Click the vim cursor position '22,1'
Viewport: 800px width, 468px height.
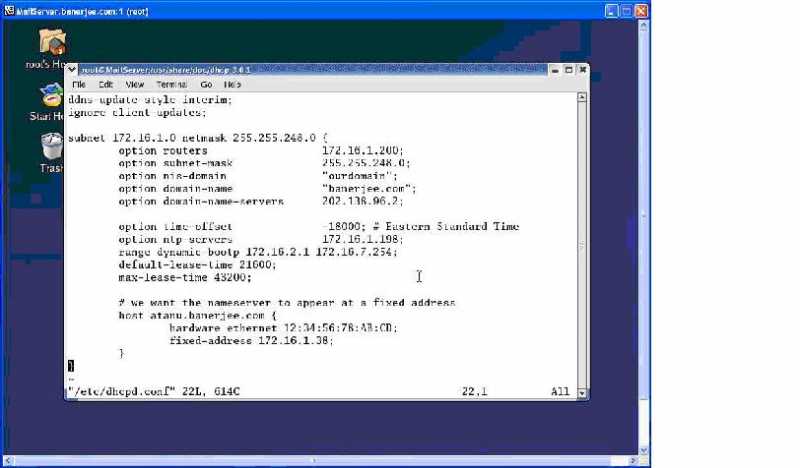[474, 391]
